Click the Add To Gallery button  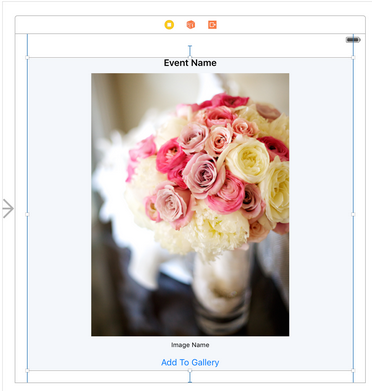coord(190,362)
